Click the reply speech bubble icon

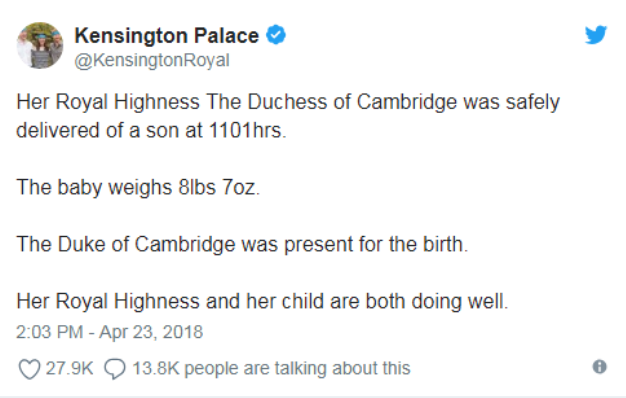point(115,368)
